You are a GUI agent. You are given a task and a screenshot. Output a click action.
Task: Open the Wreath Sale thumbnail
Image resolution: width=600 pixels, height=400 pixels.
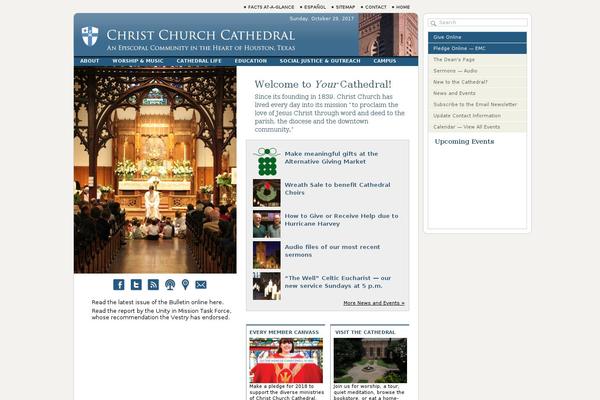pos(267,193)
